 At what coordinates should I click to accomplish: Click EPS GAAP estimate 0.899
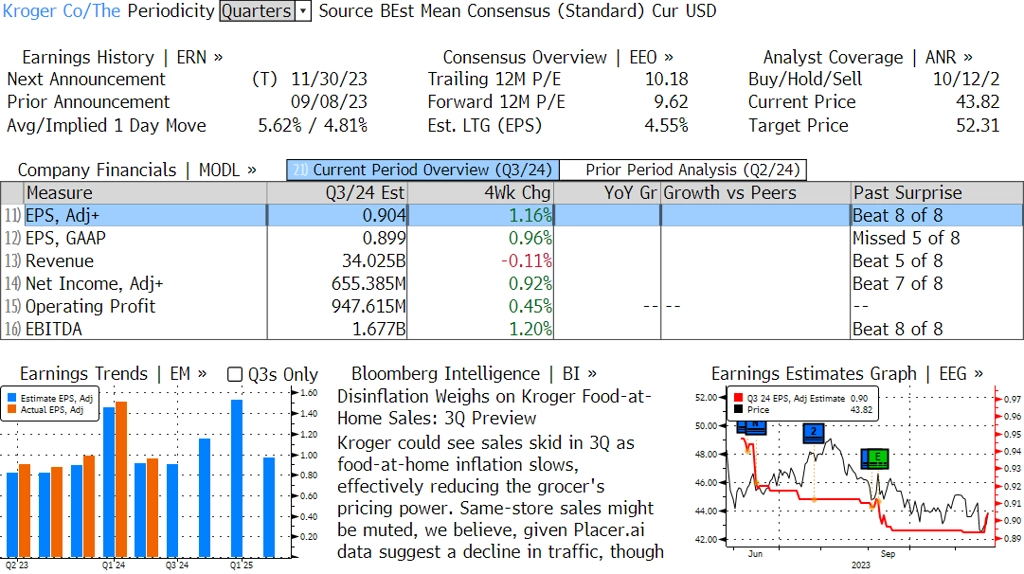[x=385, y=238]
